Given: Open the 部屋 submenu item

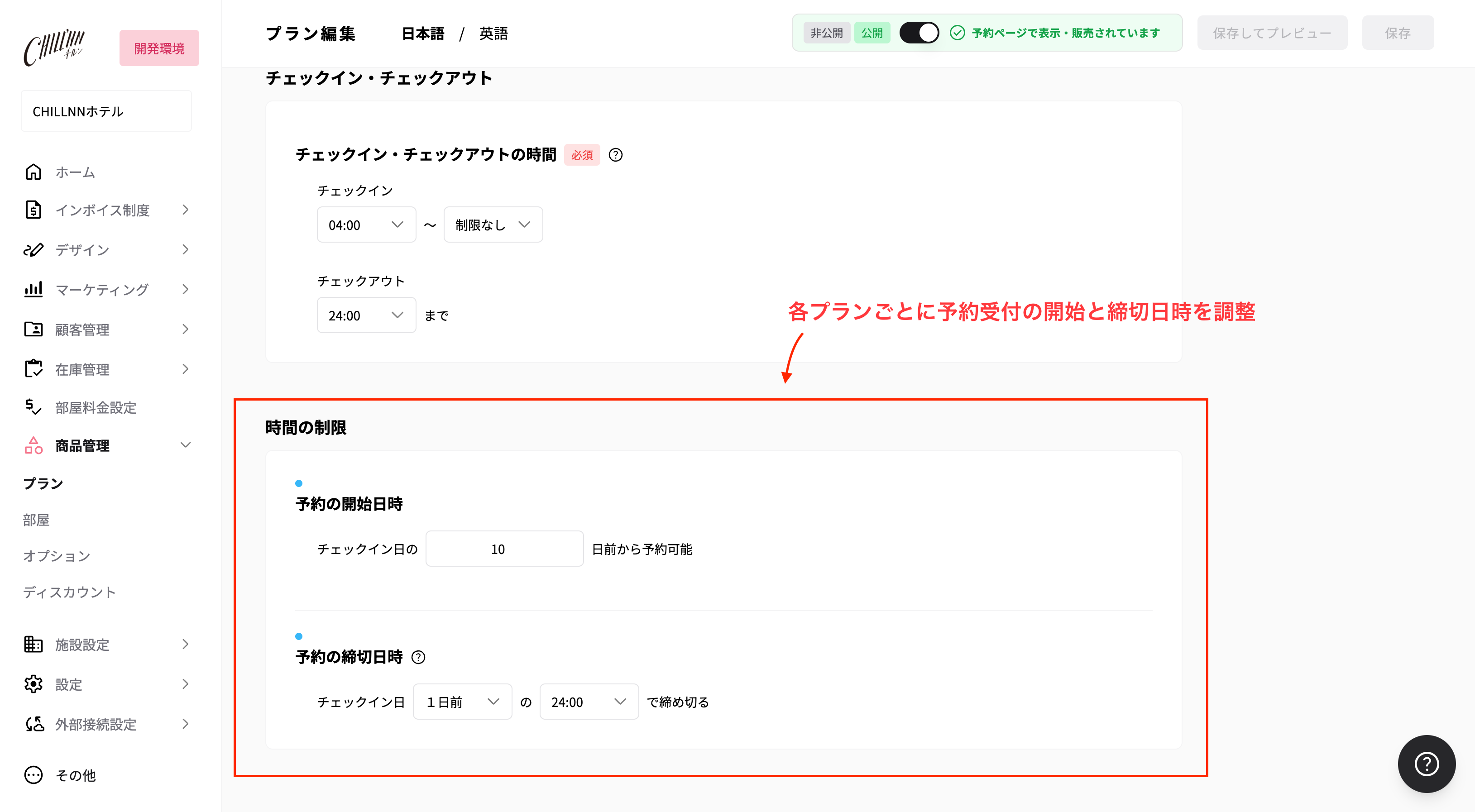Looking at the screenshot, I should click(x=36, y=520).
